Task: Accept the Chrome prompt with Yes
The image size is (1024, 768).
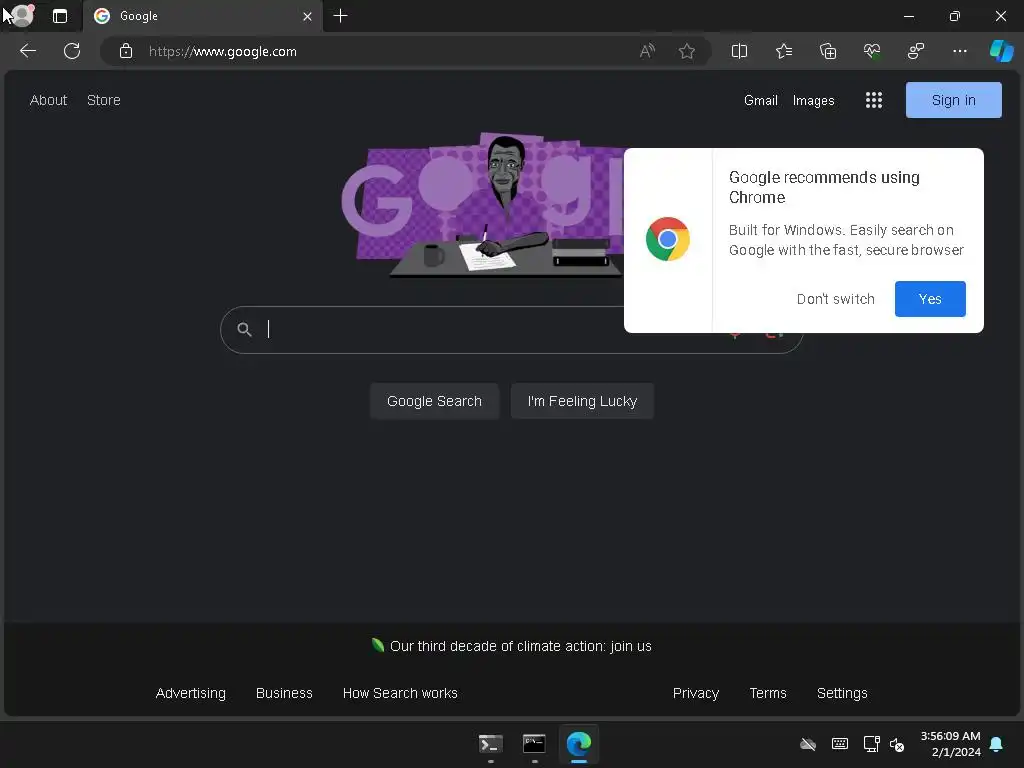Action: pyautogui.click(x=930, y=299)
